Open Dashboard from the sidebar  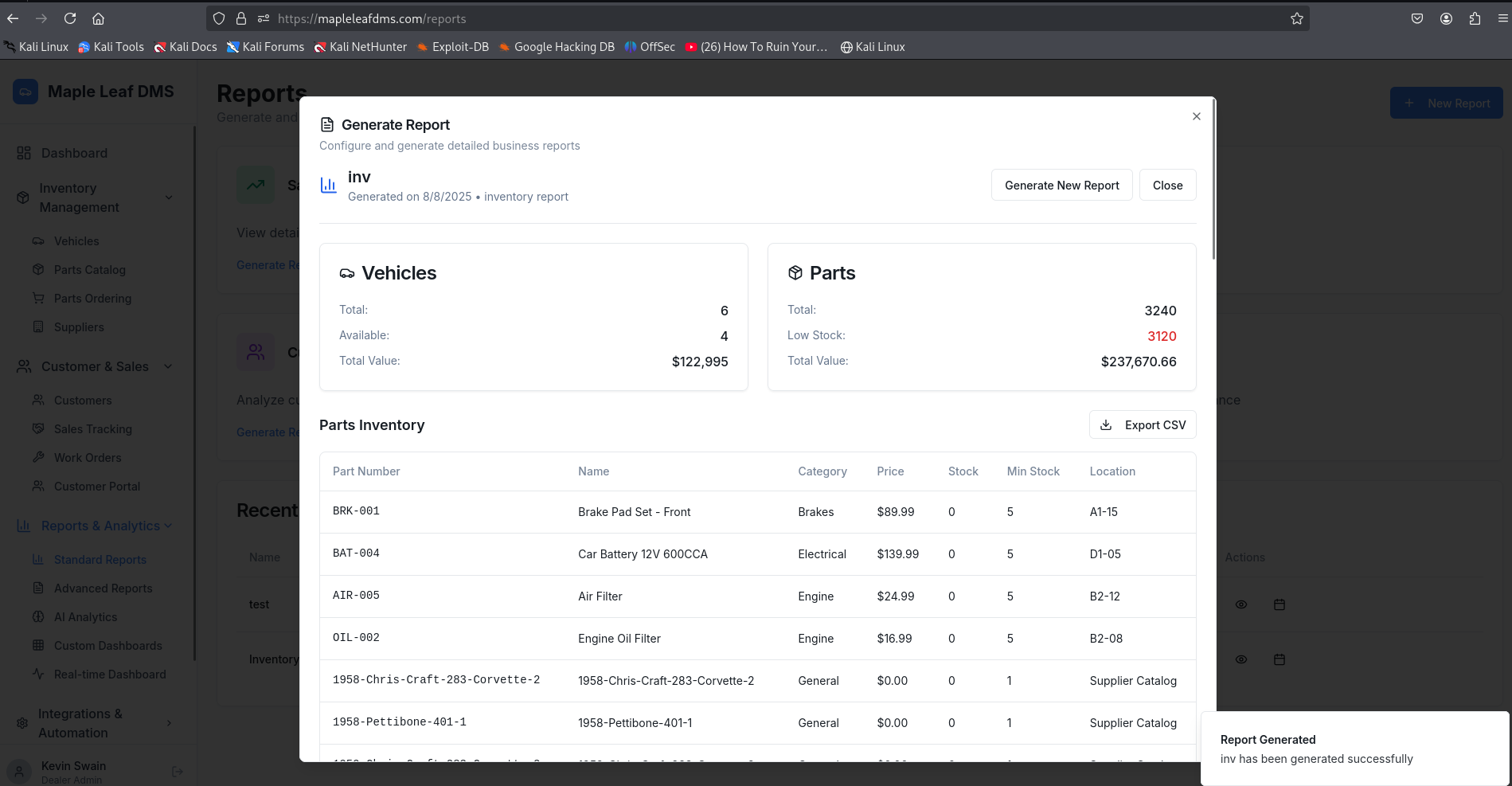(74, 153)
